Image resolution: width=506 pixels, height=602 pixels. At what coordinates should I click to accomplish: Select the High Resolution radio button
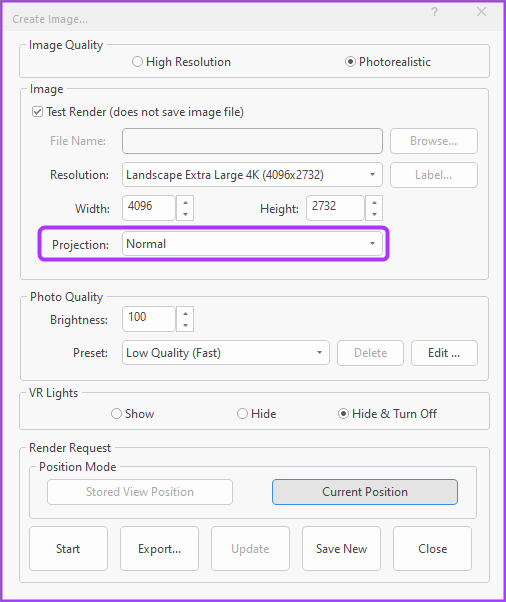pos(137,61)
